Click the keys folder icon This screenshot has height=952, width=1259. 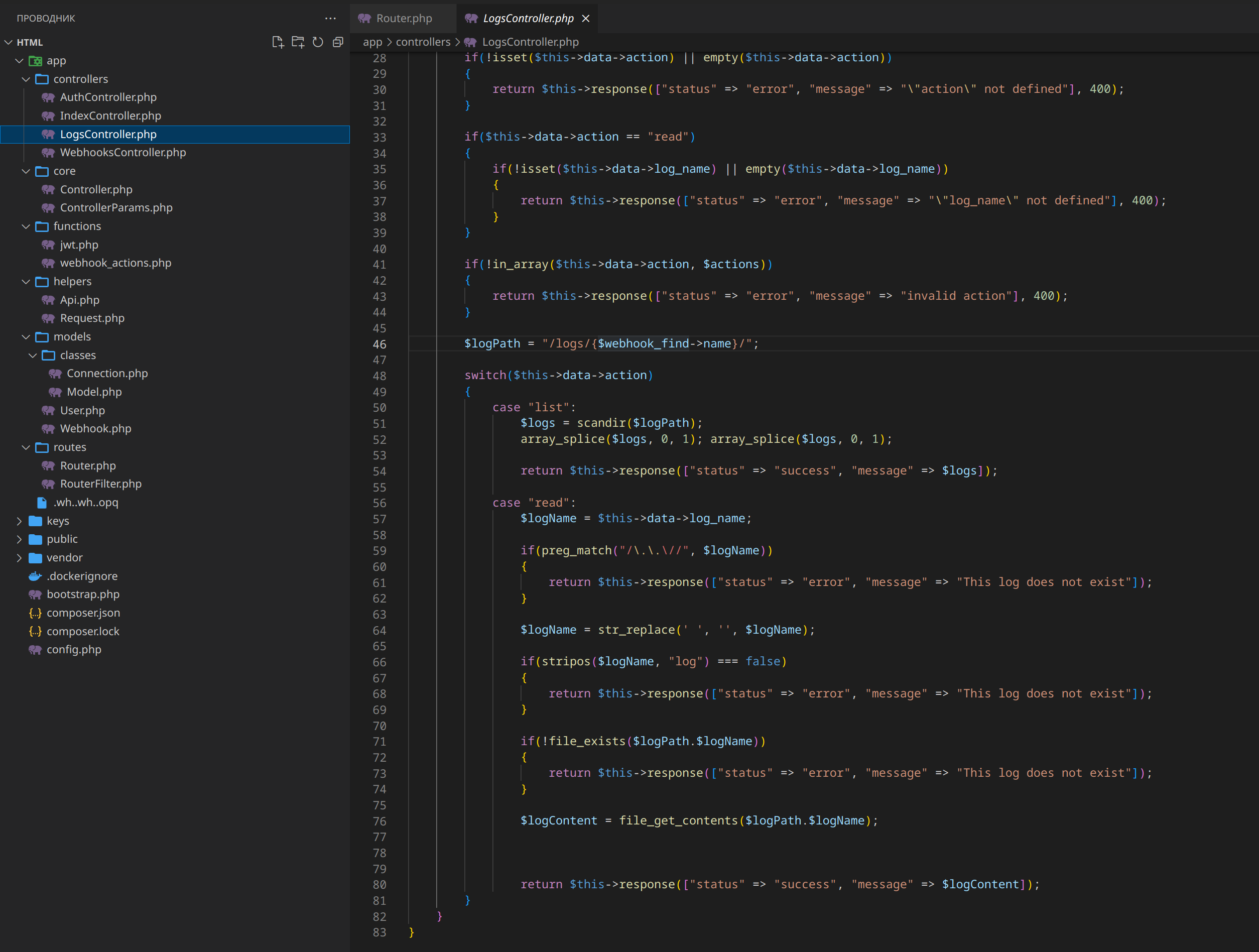tap(35, 521)
